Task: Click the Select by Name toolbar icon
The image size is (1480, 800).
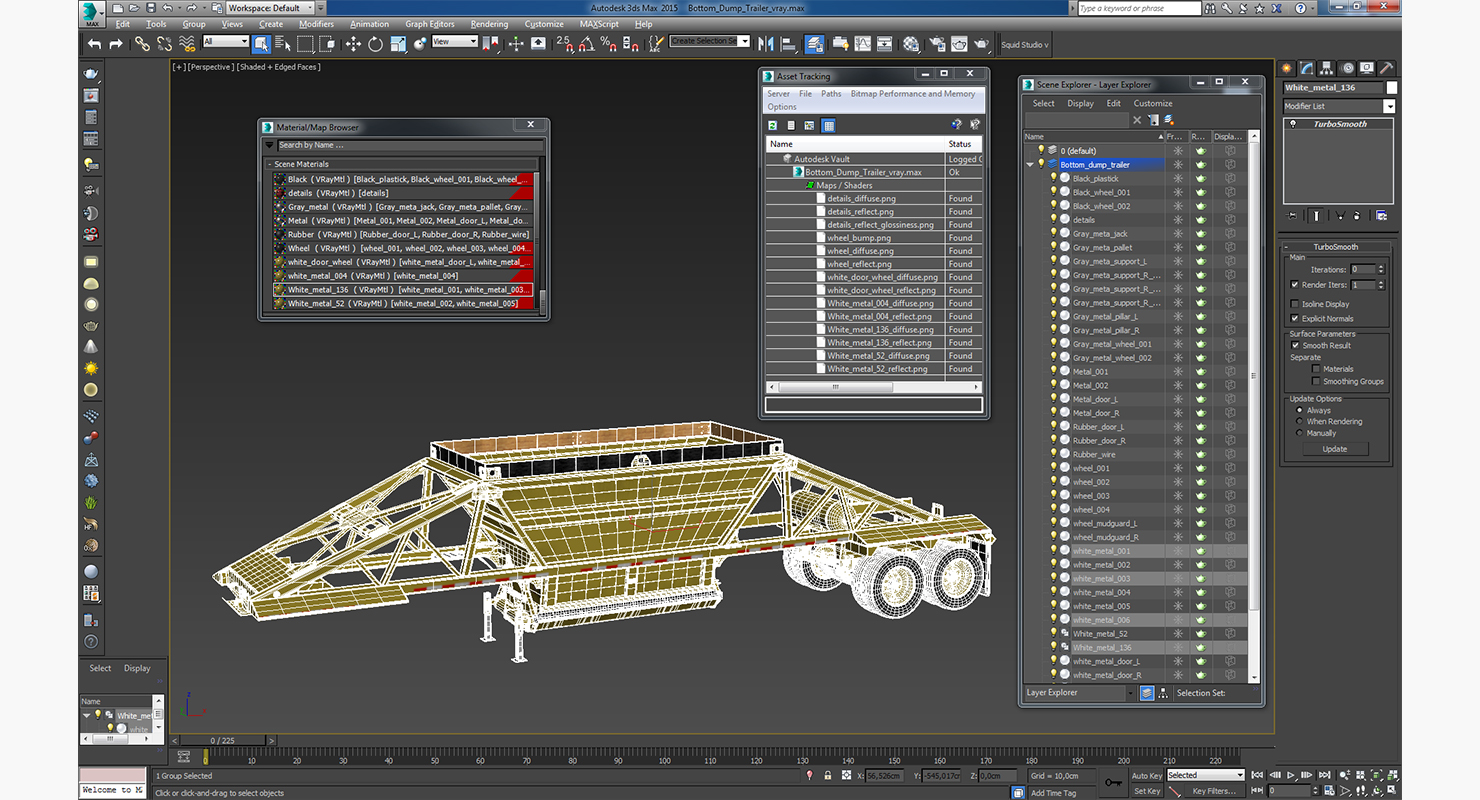Action: pos(283,44)
